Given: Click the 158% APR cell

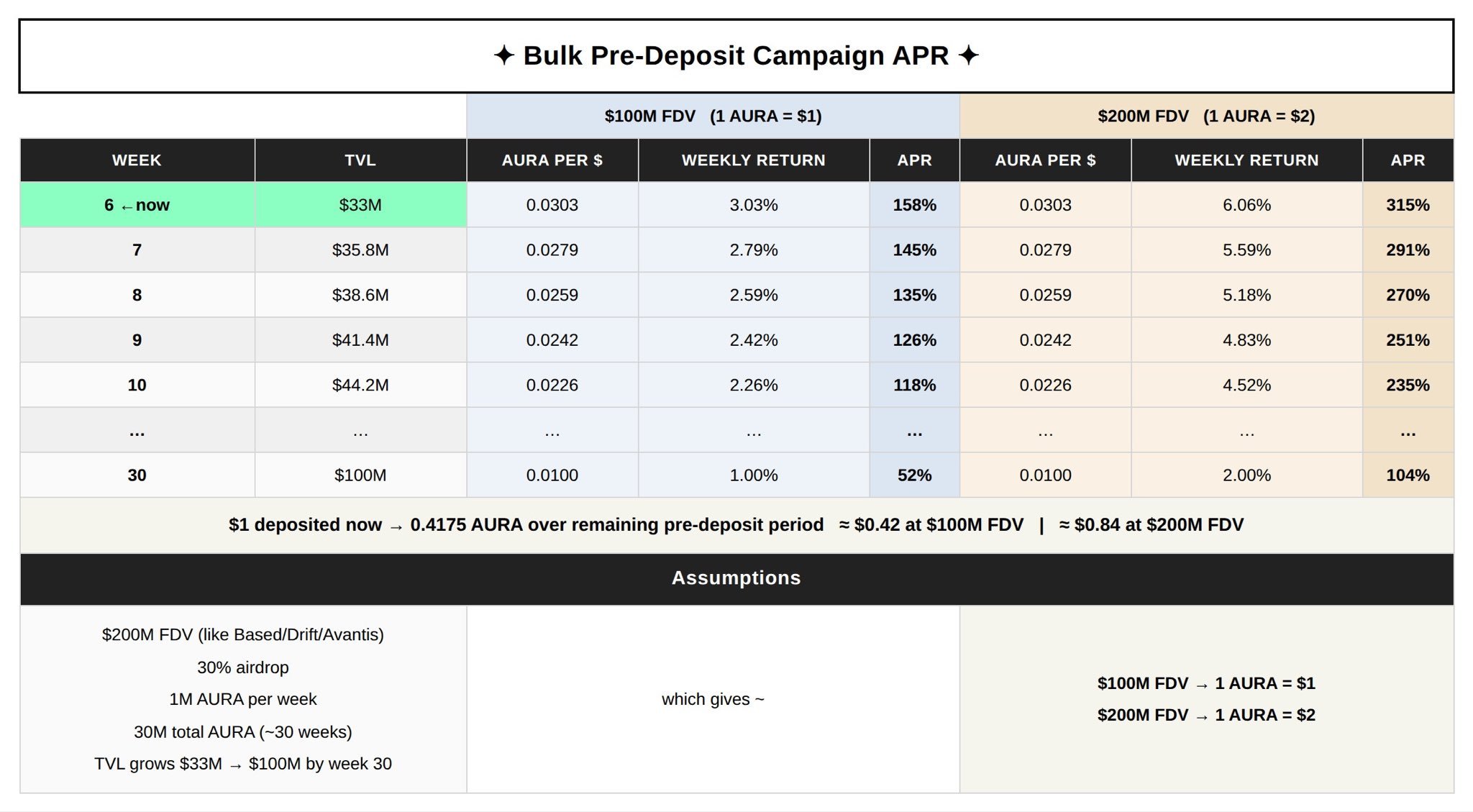Looking at the screenshot, I should point(914,205).
